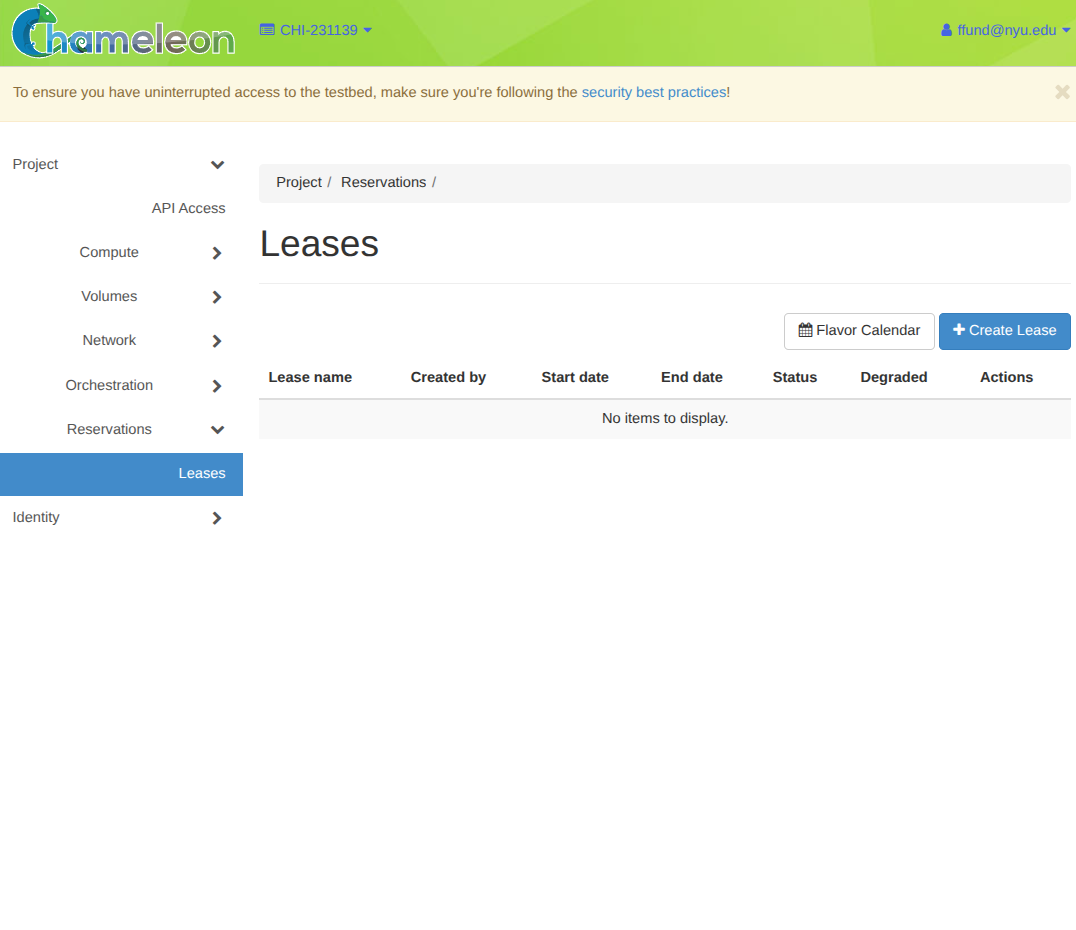The width and height of the screenshot is (1076, 930).
Task: Open API Access in the sidebar
Action: (188, 208)
